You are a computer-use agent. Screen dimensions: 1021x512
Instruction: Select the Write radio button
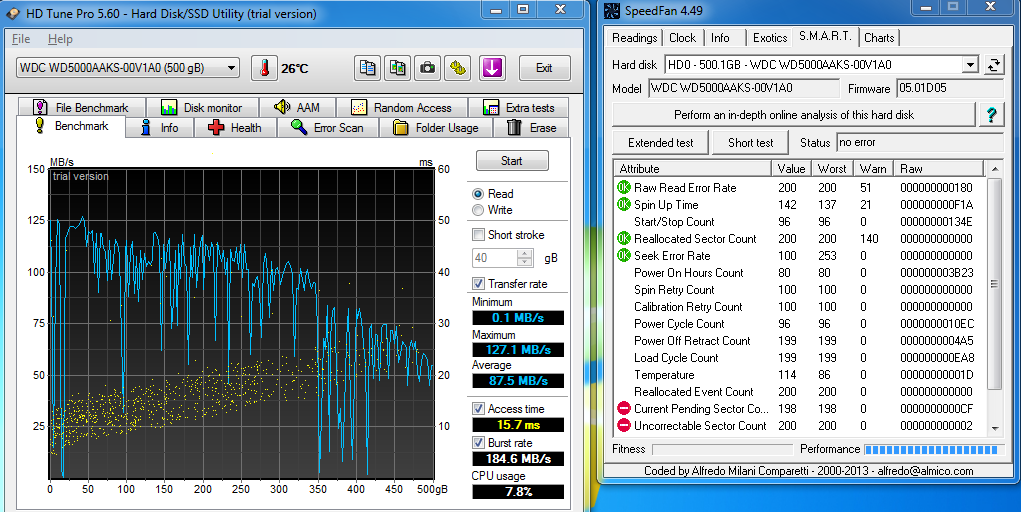pos(478,210)
